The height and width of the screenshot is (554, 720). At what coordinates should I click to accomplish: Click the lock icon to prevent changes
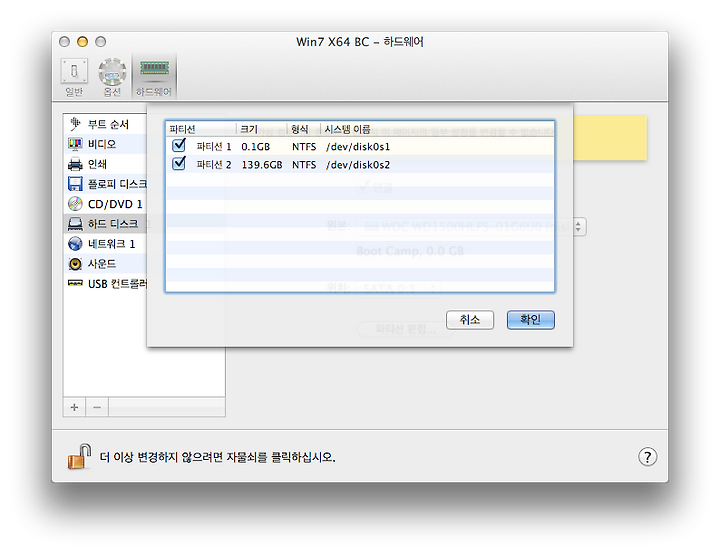pyautogui.click(x=79, y=457)
